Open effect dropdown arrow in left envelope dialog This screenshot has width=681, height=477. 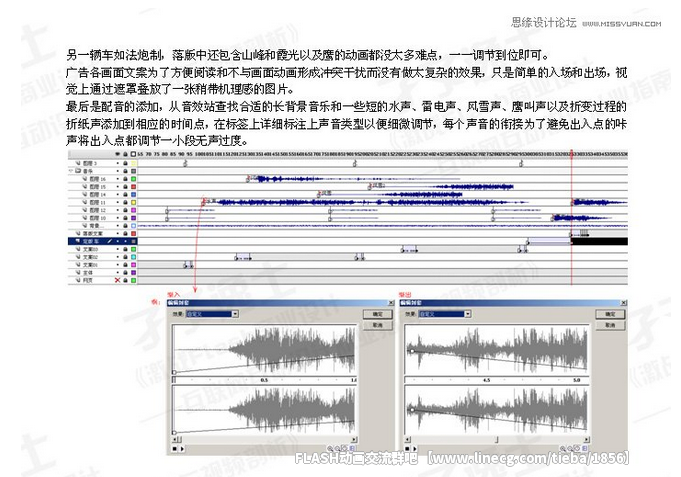click(235, 314)
